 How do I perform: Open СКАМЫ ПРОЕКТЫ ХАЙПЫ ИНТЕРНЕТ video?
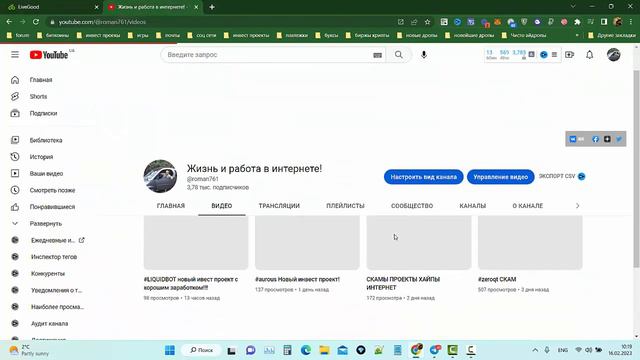point(403,283)
